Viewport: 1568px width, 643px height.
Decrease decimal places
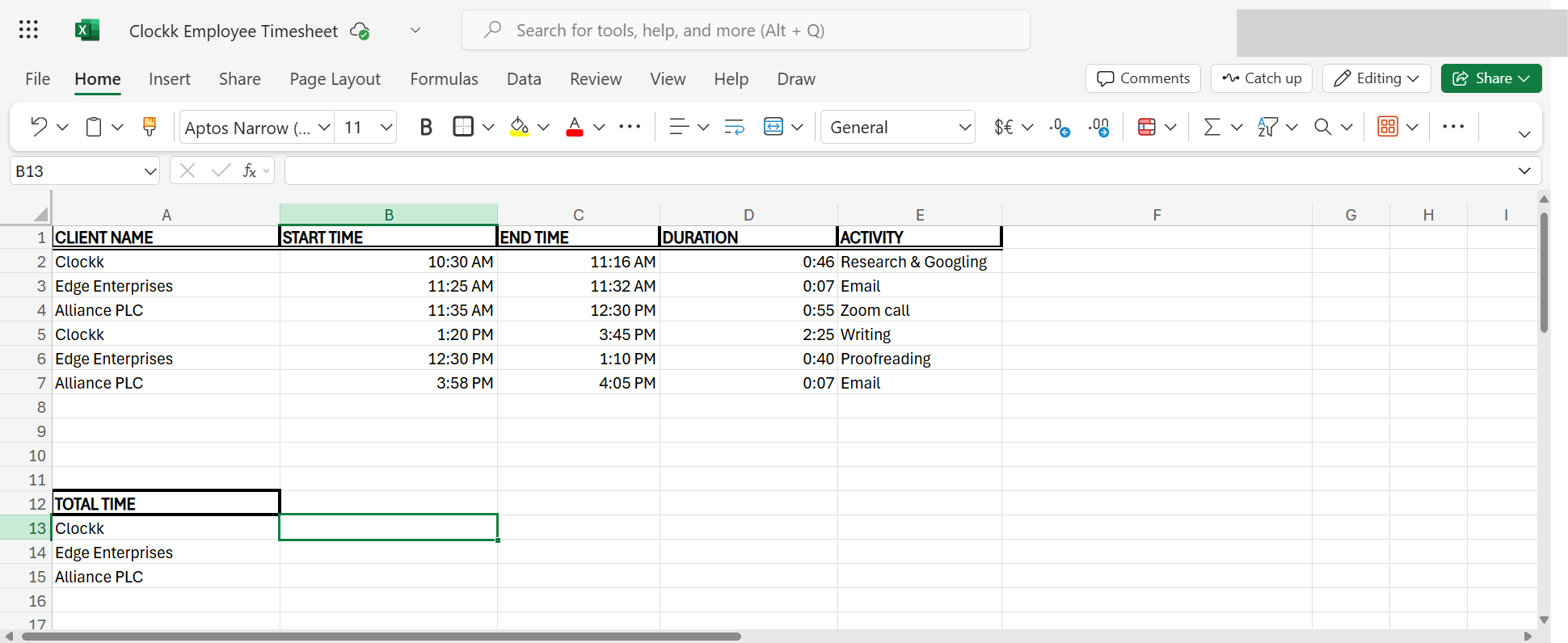[1060, 127]
